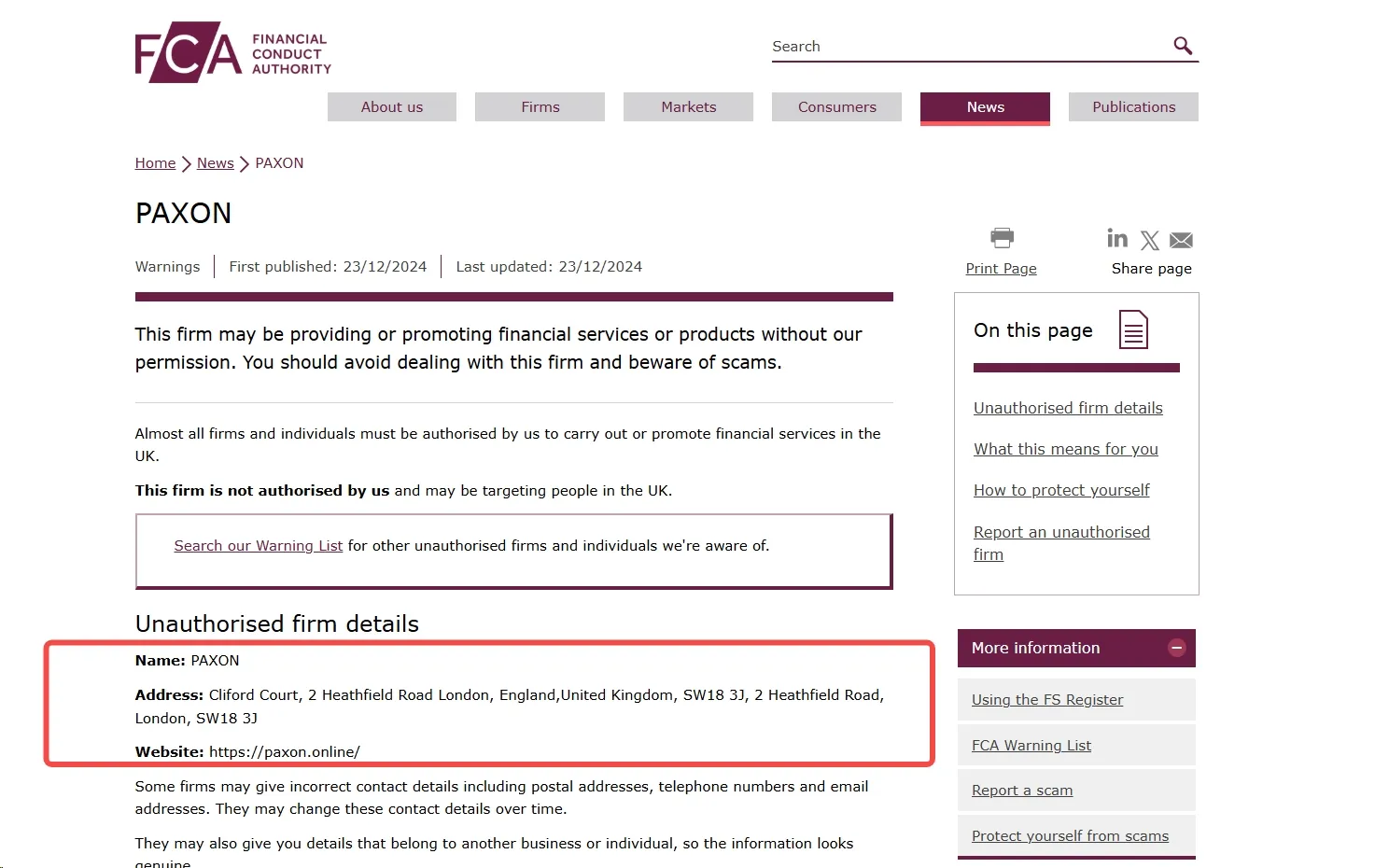This screenshot has height=868, width=1389.
Task: Click the Unauthorised firm details heading
Action: tap(277, 623)
